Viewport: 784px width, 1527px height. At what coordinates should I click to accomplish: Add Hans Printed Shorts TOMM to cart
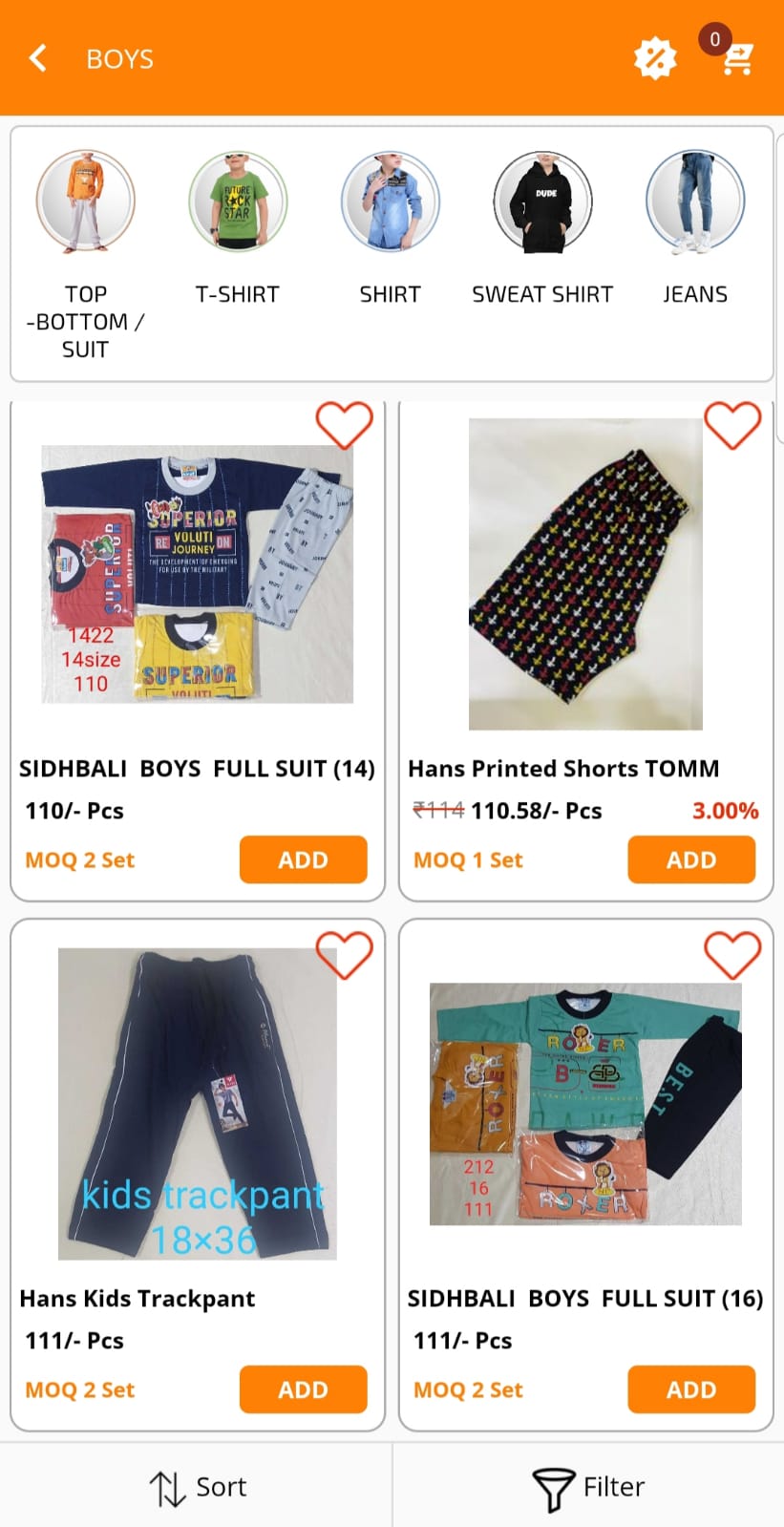pos(691,859)
